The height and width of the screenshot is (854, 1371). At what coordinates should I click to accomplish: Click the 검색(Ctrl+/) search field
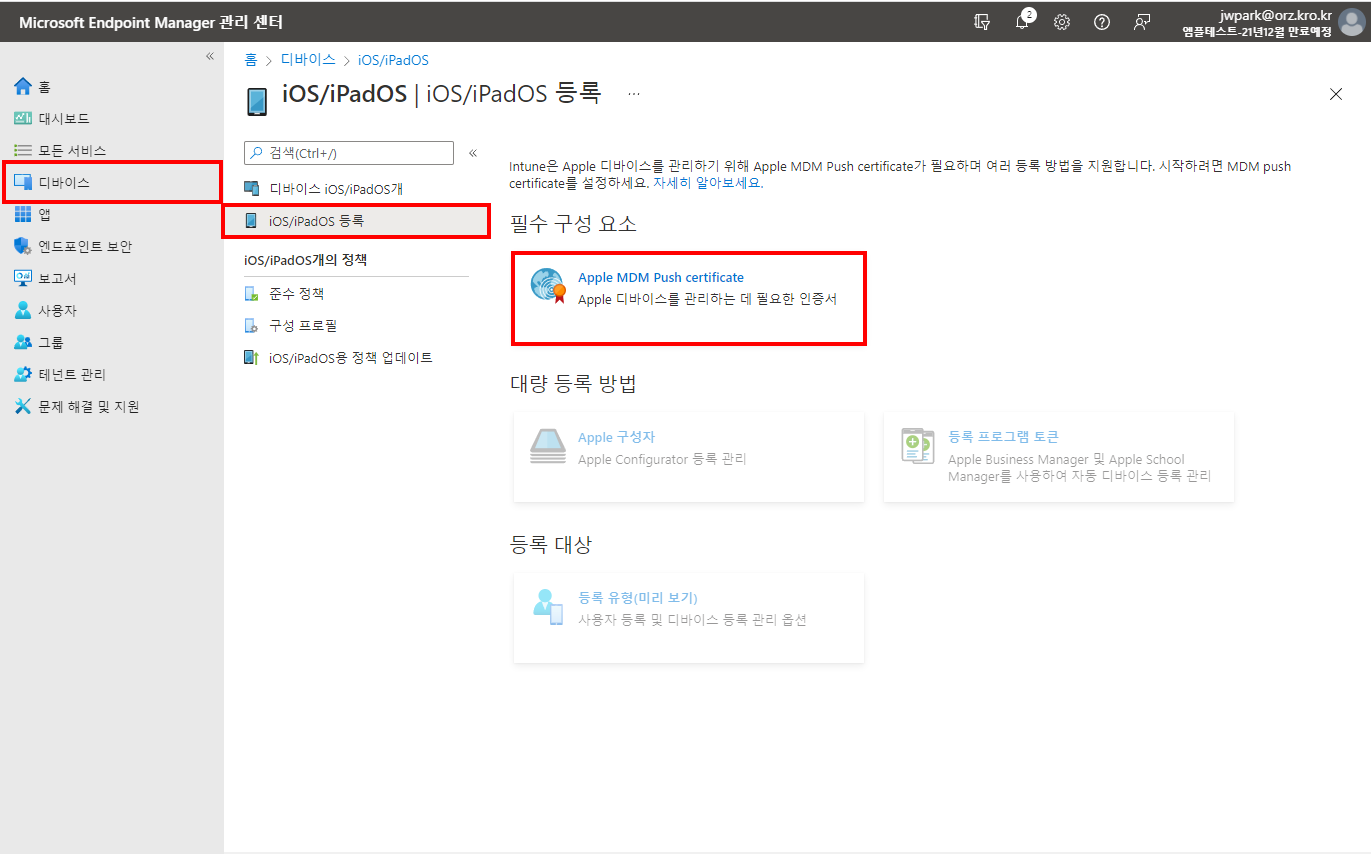point(349,153)
